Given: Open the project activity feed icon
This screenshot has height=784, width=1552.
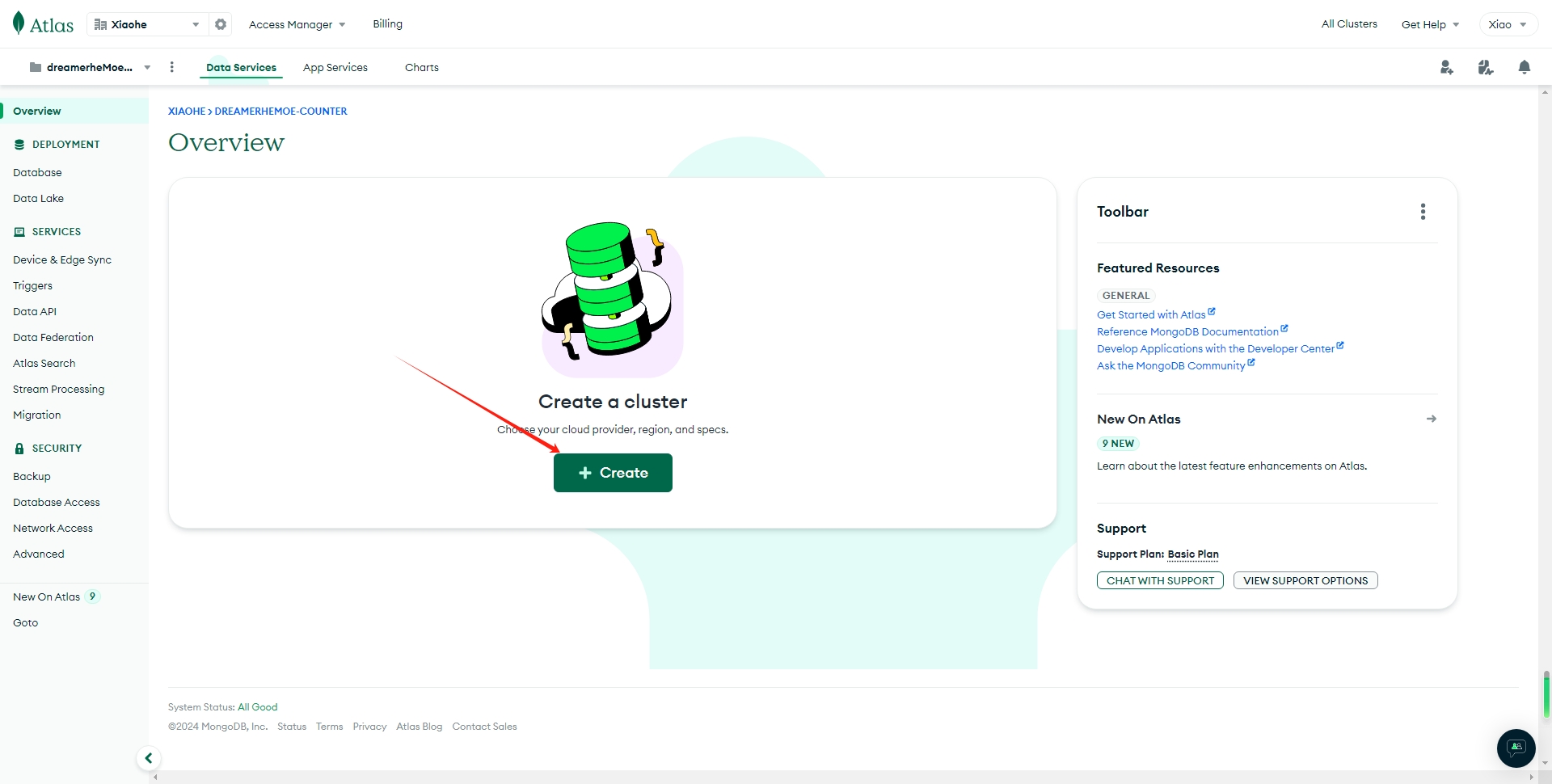Looking at the screenshot, I should 1486,67.
